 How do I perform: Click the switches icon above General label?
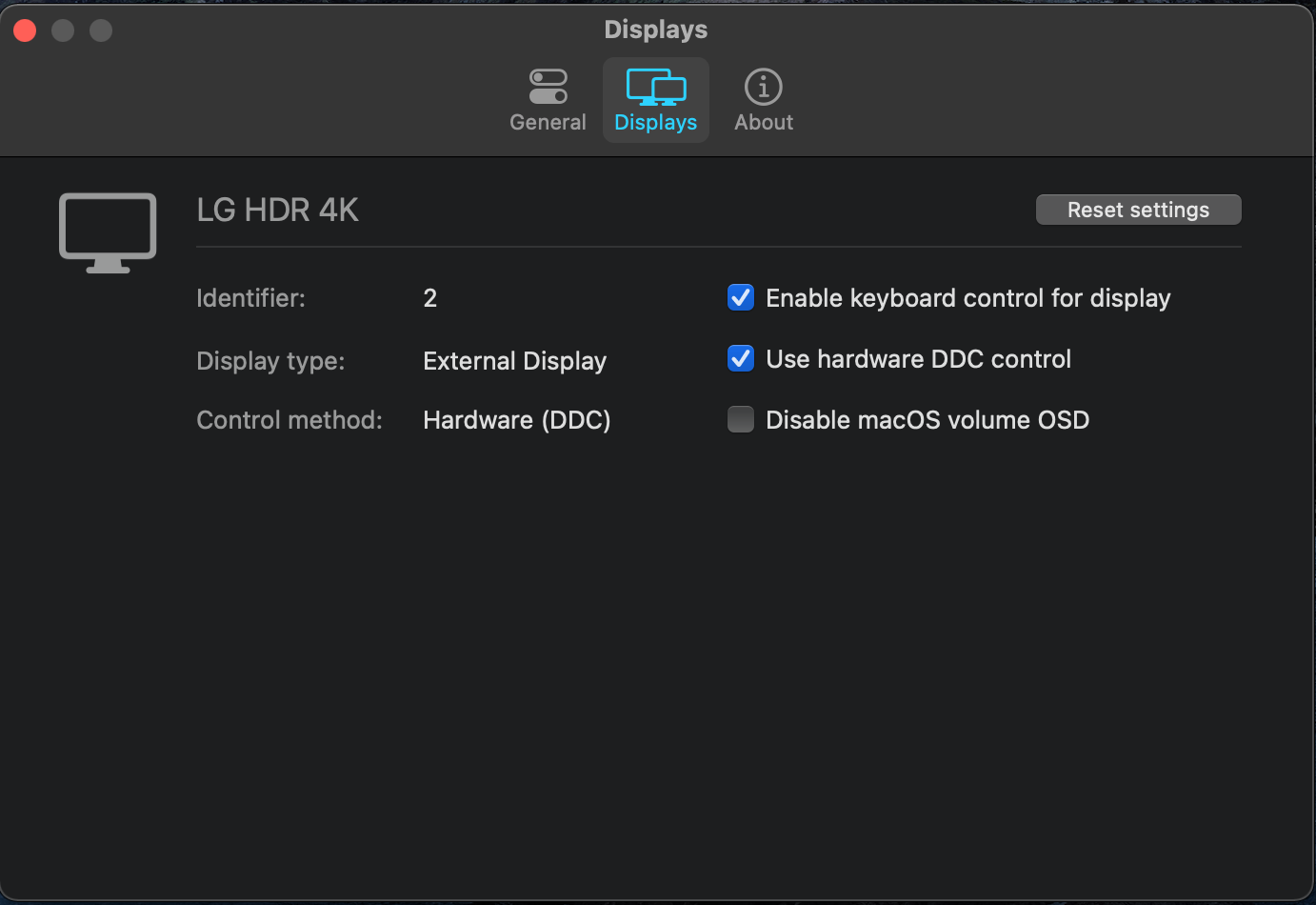pos(548,86)
